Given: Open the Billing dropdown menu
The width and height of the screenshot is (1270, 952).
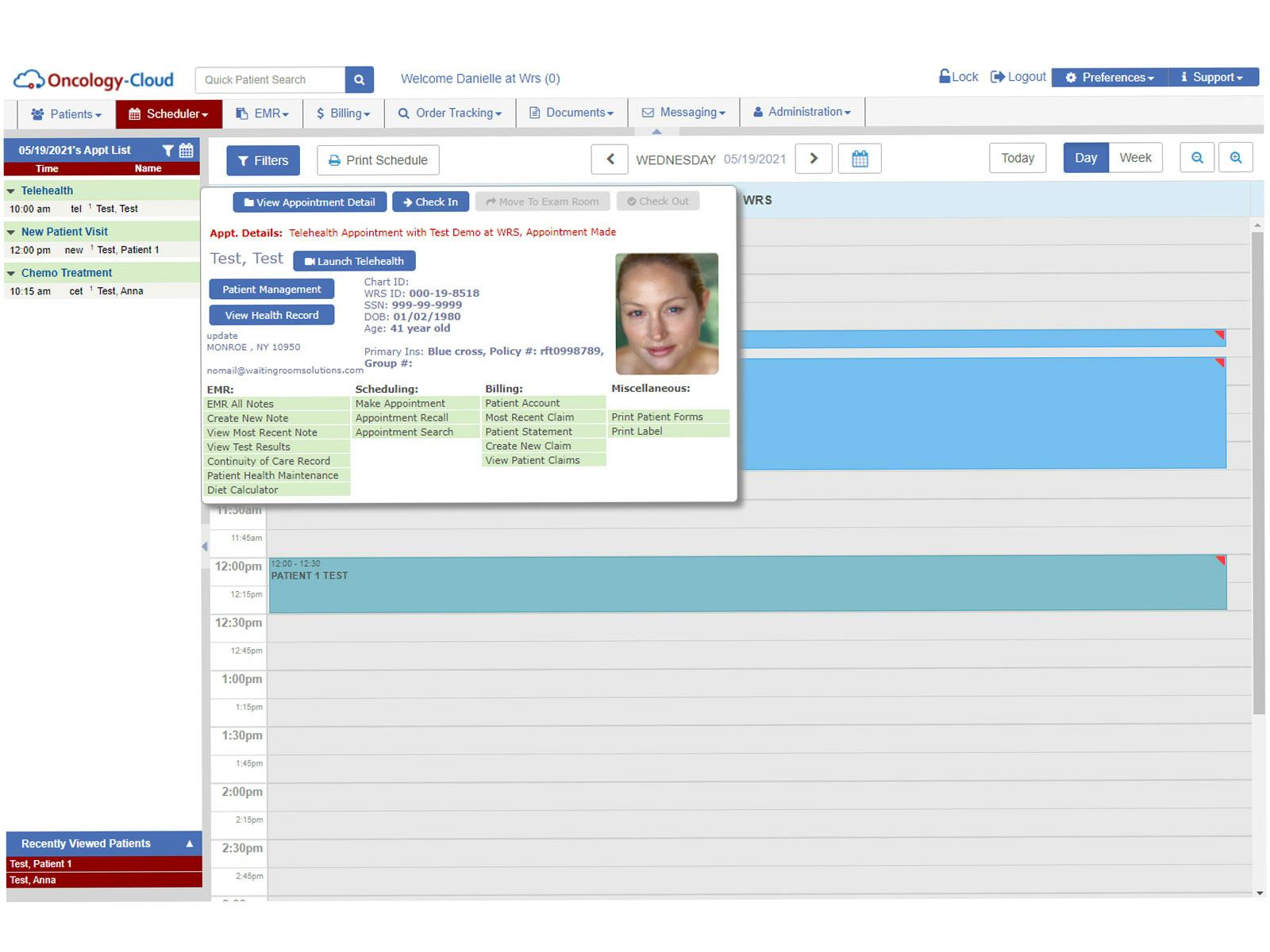Looking at the screenshot, I should point(343,113).
